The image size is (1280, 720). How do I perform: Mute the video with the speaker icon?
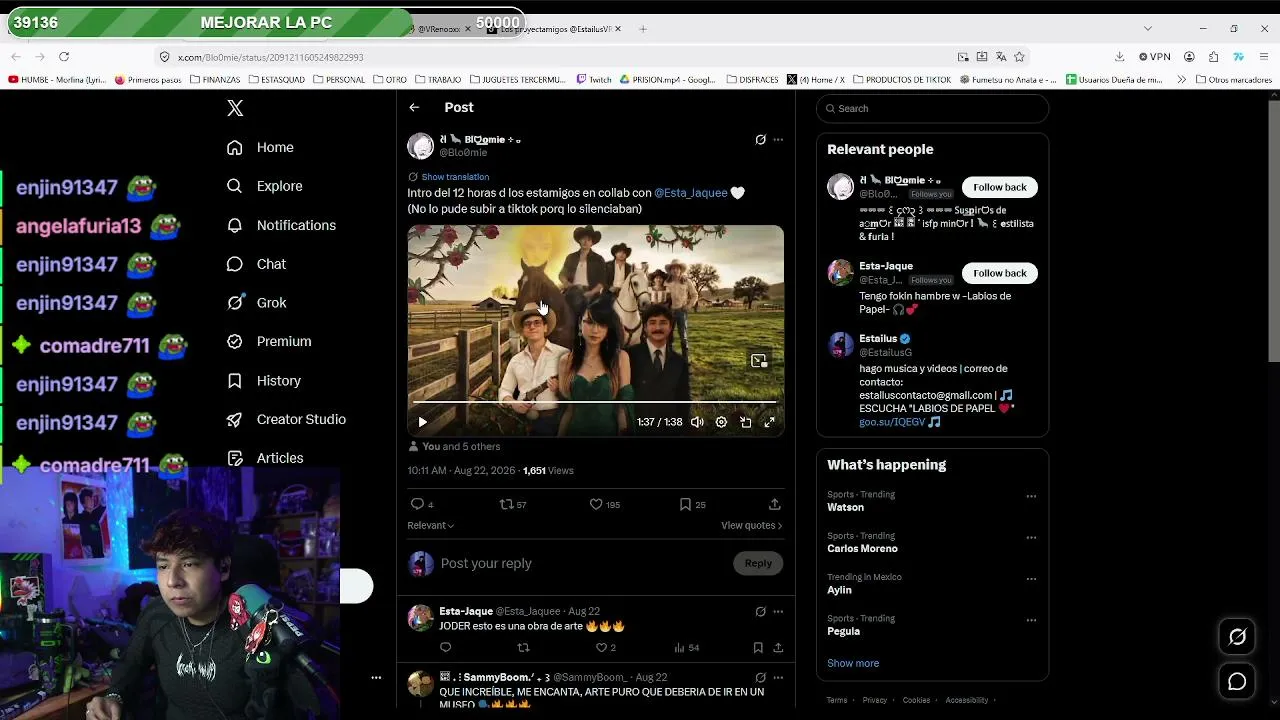[x=697, y=422]
